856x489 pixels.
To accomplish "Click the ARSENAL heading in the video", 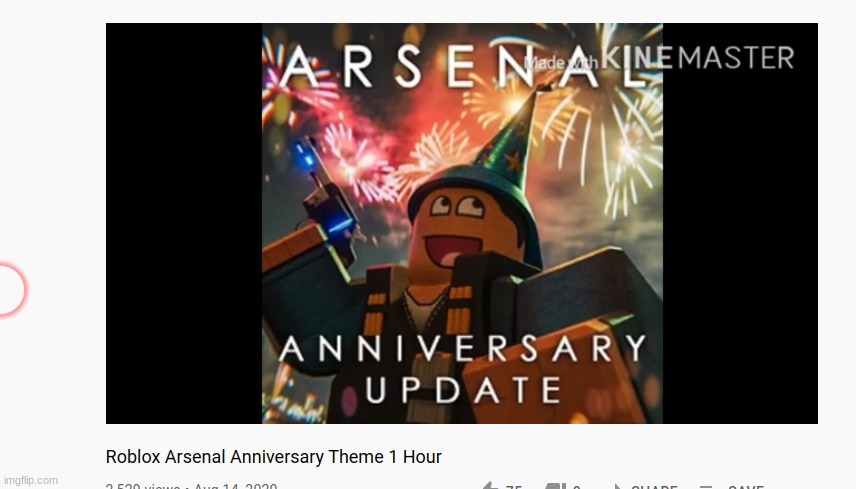I will tap(463, 67).
